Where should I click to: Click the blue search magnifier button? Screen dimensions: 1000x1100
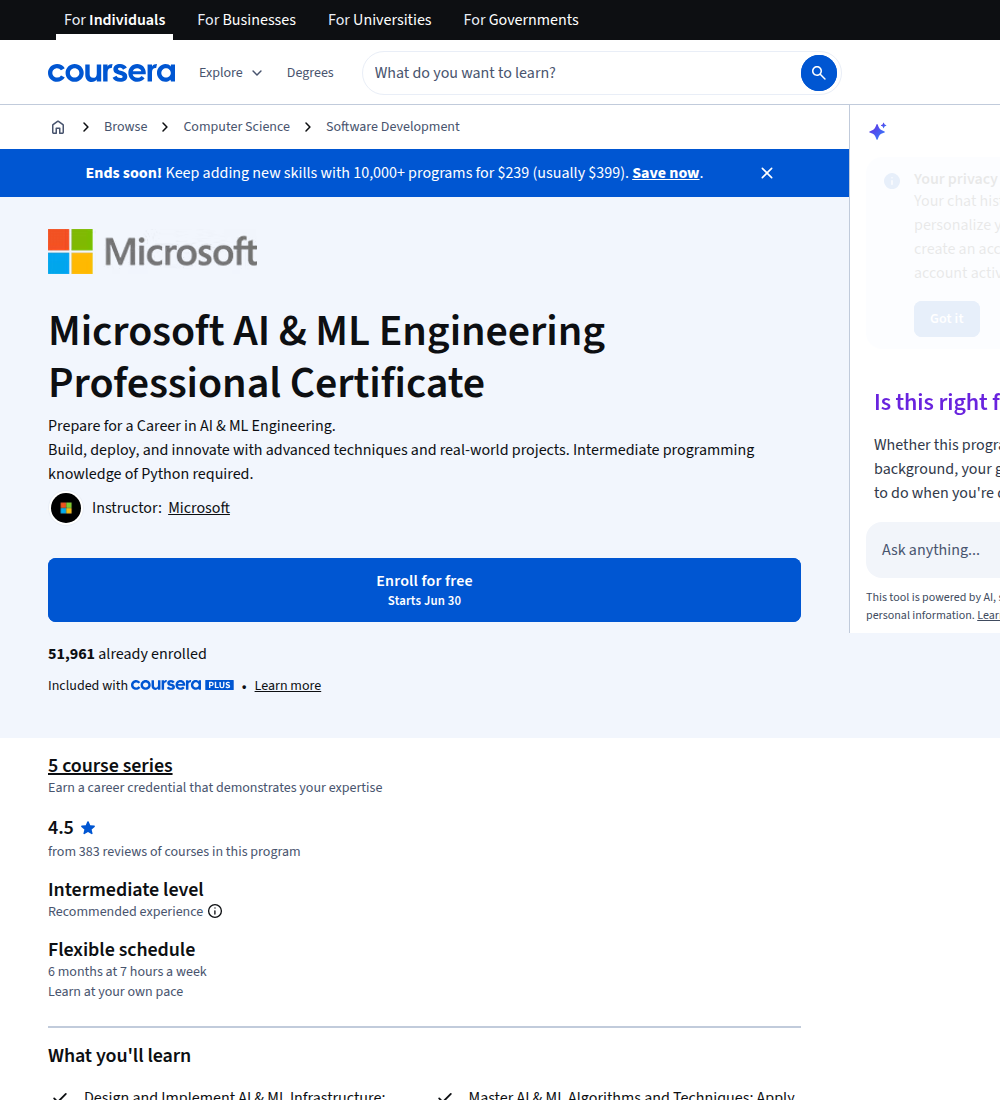point(818,73)
